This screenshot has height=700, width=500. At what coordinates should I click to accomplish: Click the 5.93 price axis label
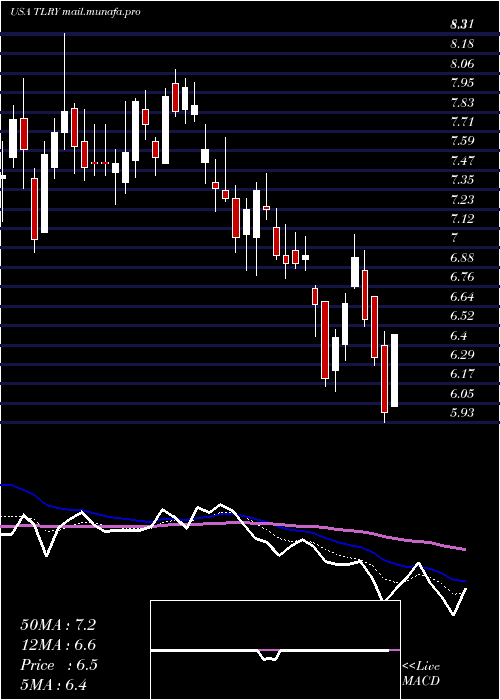(462, 412)
